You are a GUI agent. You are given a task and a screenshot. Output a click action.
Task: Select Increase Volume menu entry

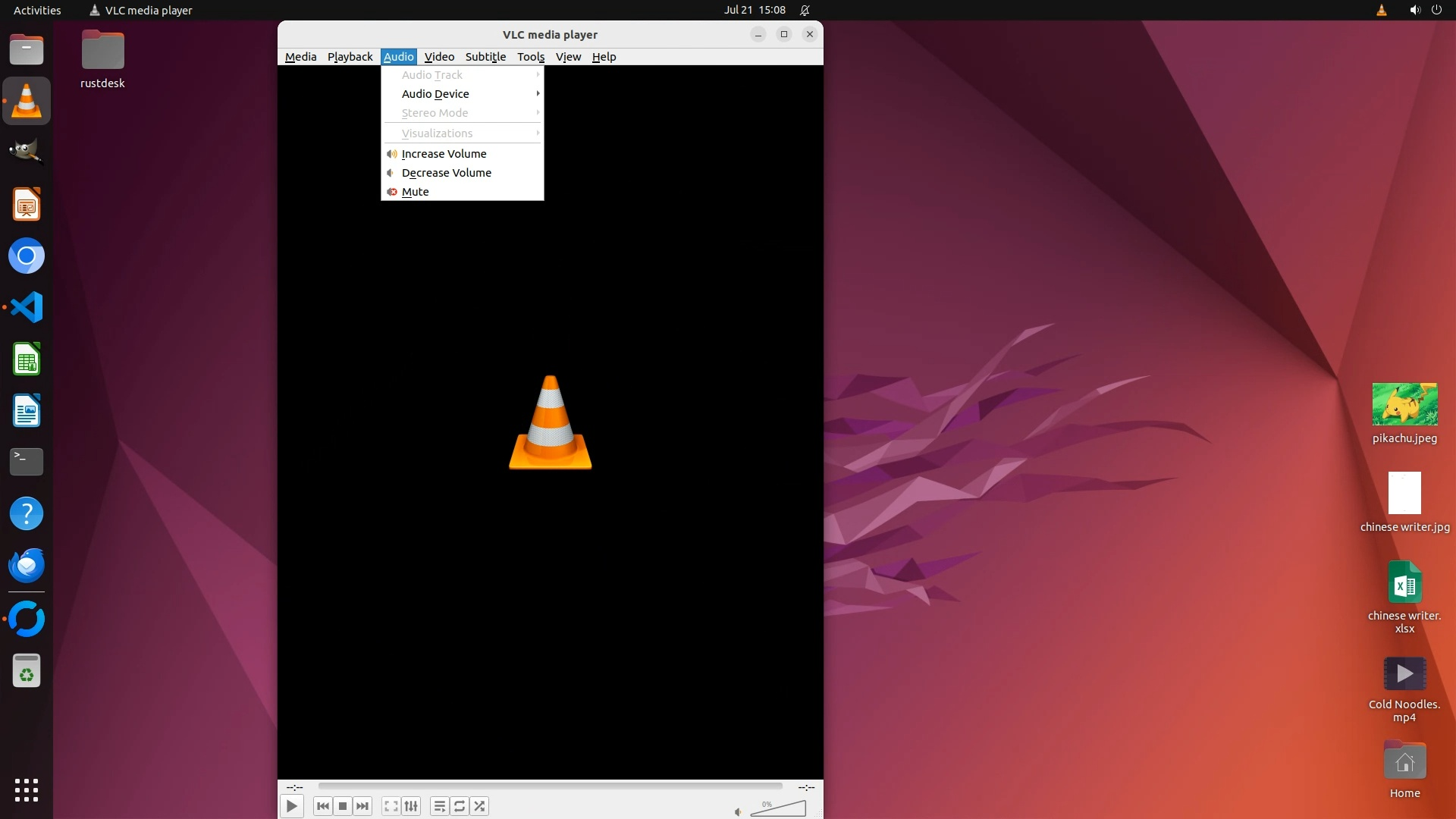[x=444, y=154]
